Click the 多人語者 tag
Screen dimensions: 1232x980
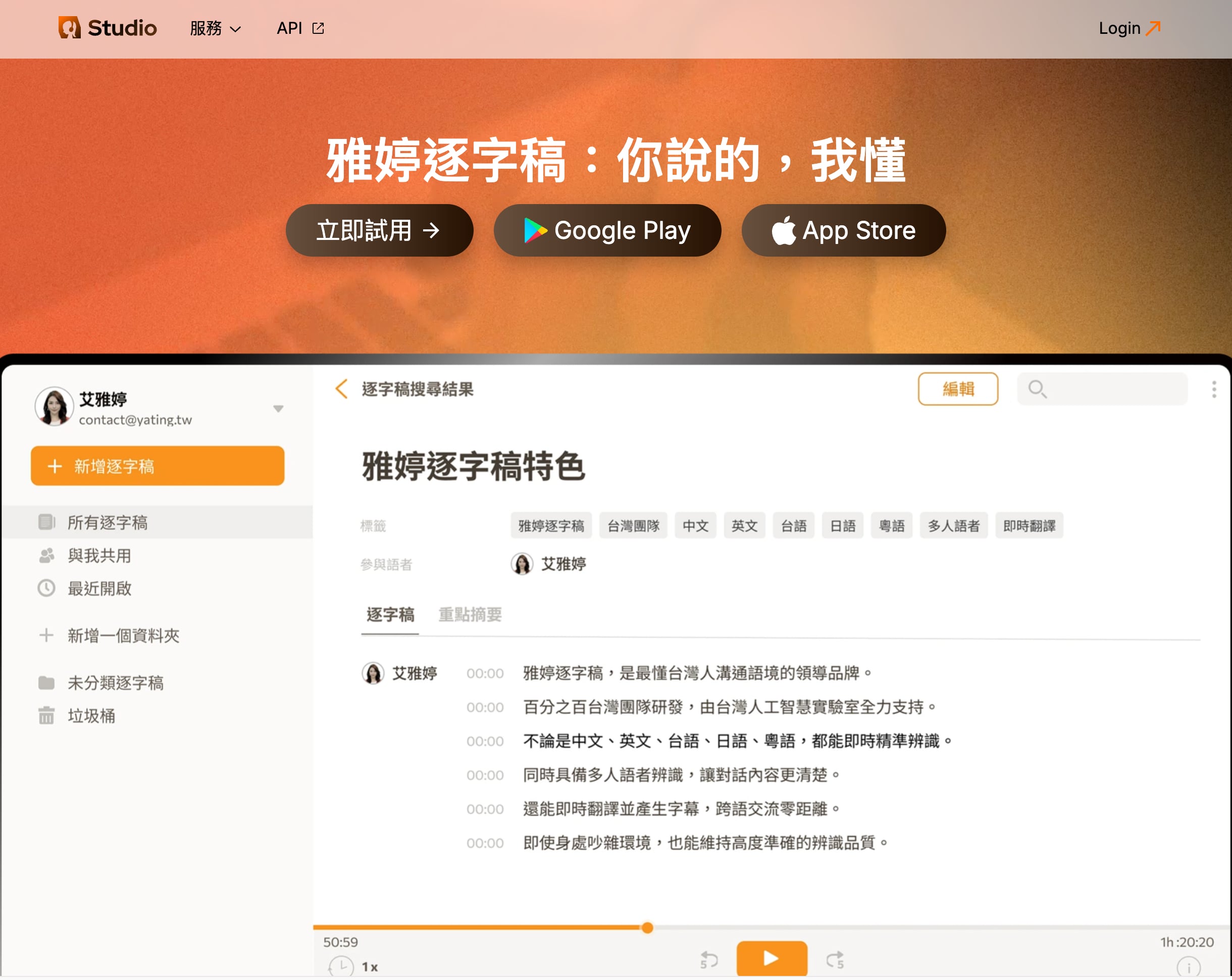(x=954, y=525)
